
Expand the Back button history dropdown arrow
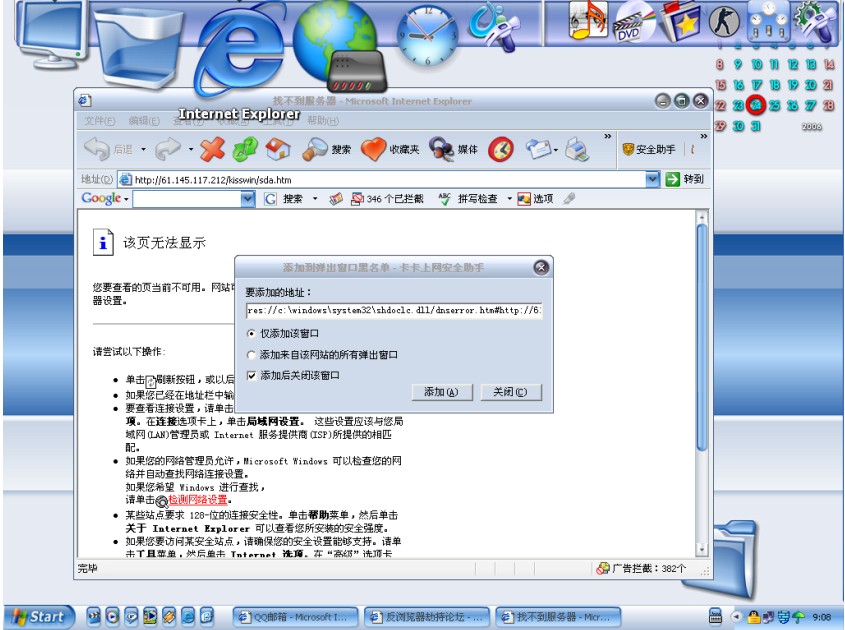[x=143, y=149]
